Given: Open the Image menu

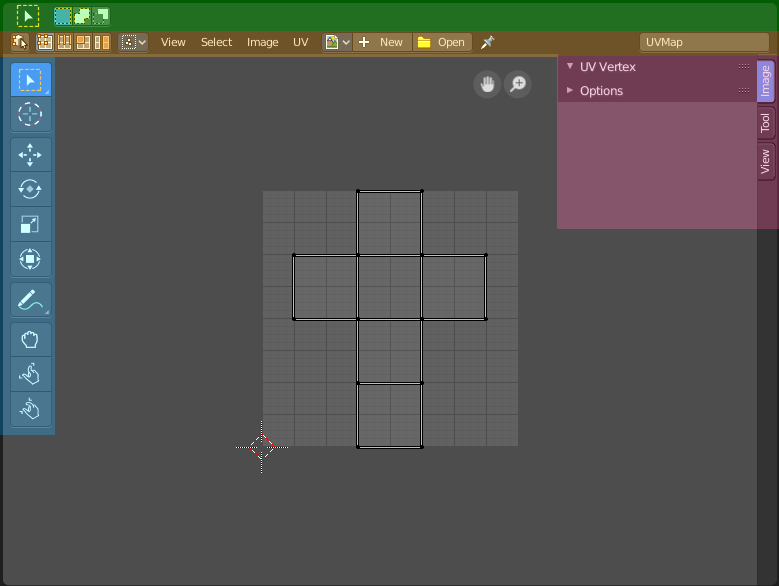Looking at the screenshot, I should tap(262, 42).
